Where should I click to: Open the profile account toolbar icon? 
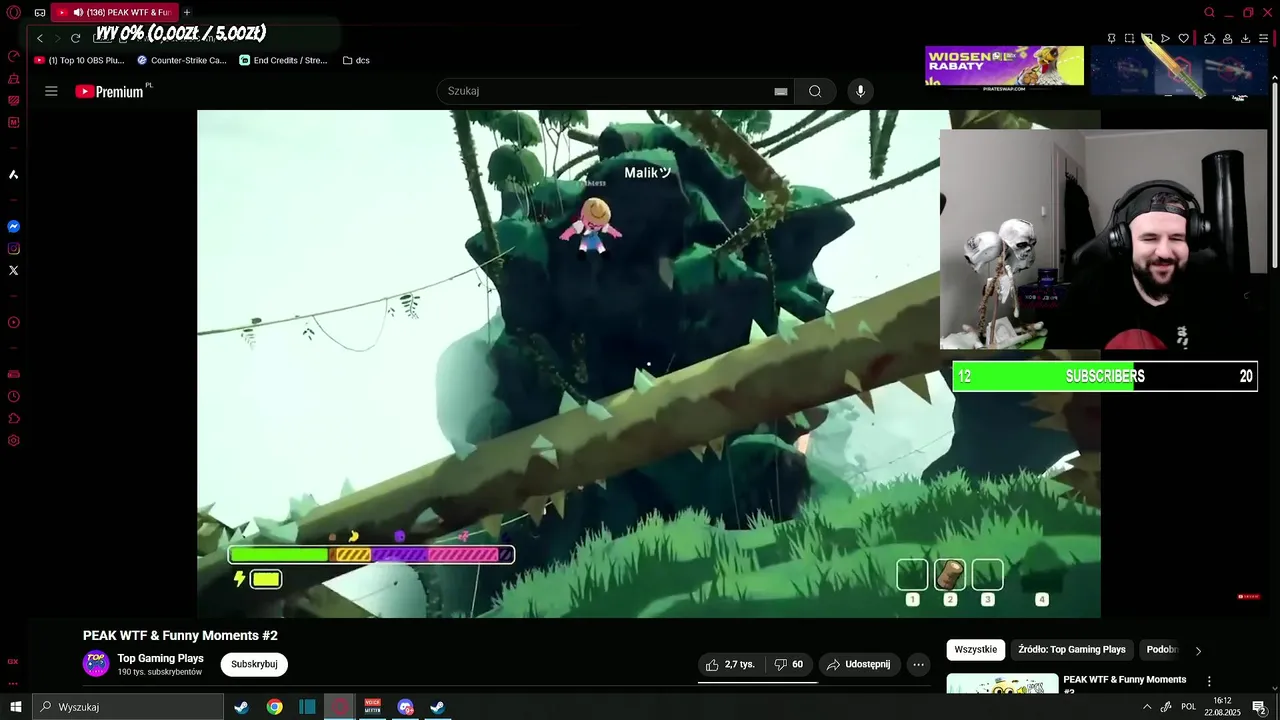pyautogui.click(x=1227, y=38)
